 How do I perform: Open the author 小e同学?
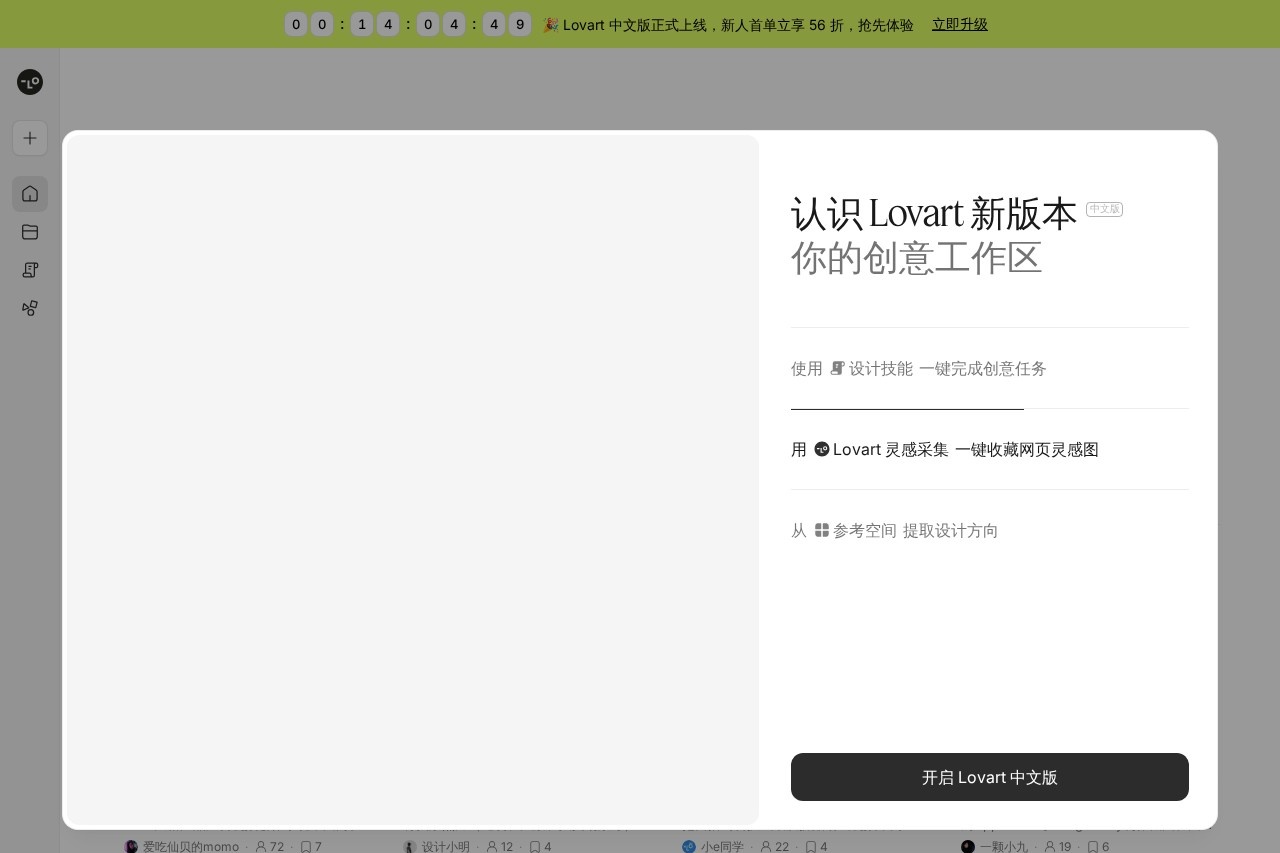point(722,847)
